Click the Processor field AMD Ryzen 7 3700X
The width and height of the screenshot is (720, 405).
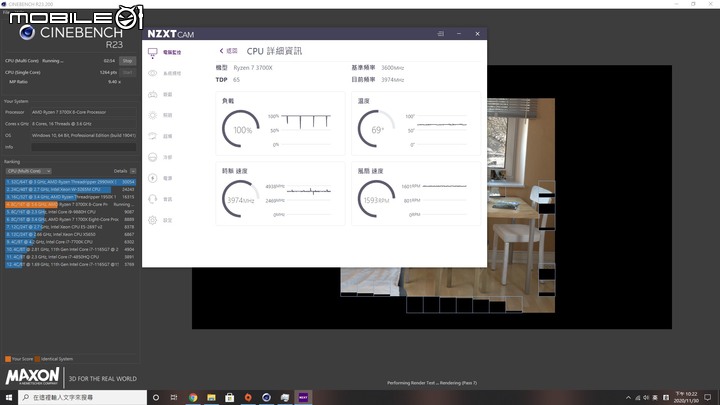click(x=84, y=112)
